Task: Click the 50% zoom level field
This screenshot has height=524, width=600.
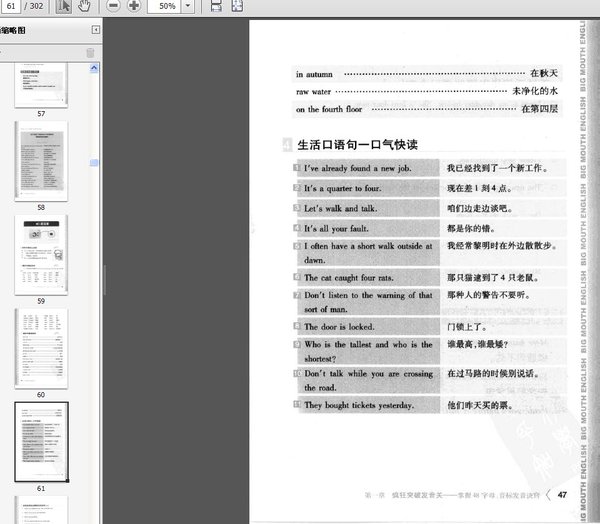Action: click(165, 6)
